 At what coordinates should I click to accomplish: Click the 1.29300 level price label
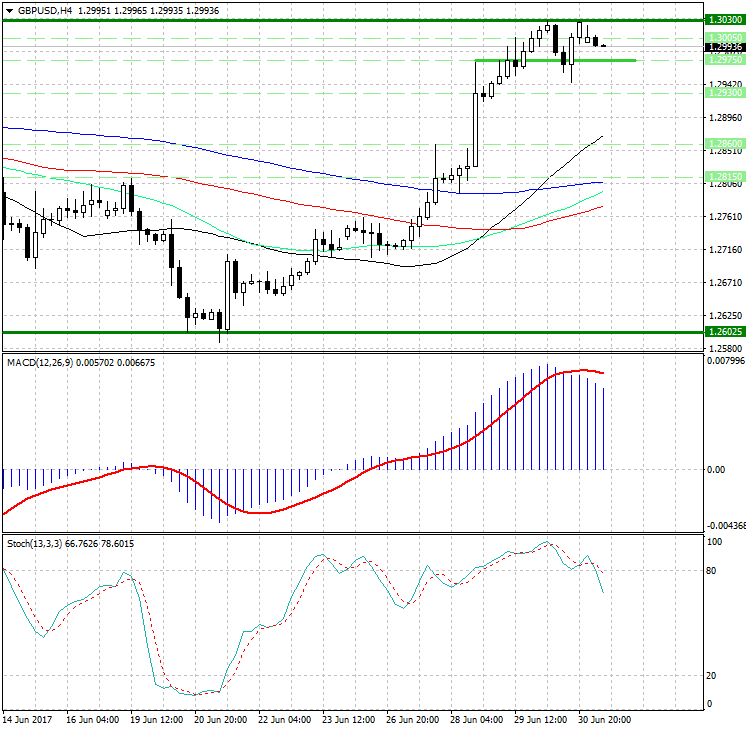pos(723,92)
